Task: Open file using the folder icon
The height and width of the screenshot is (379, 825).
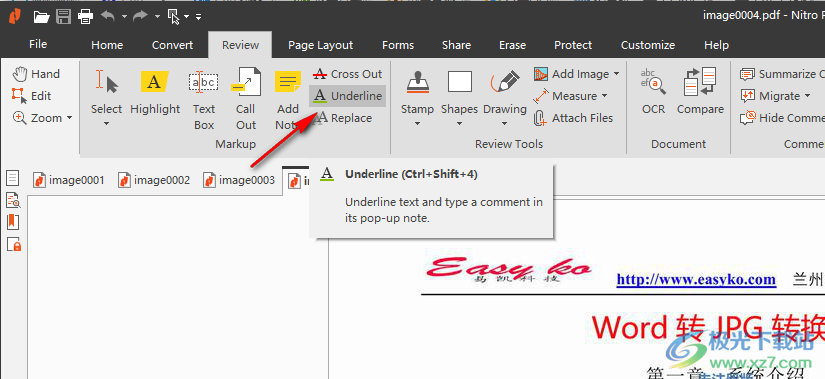Action: [42, 17]
